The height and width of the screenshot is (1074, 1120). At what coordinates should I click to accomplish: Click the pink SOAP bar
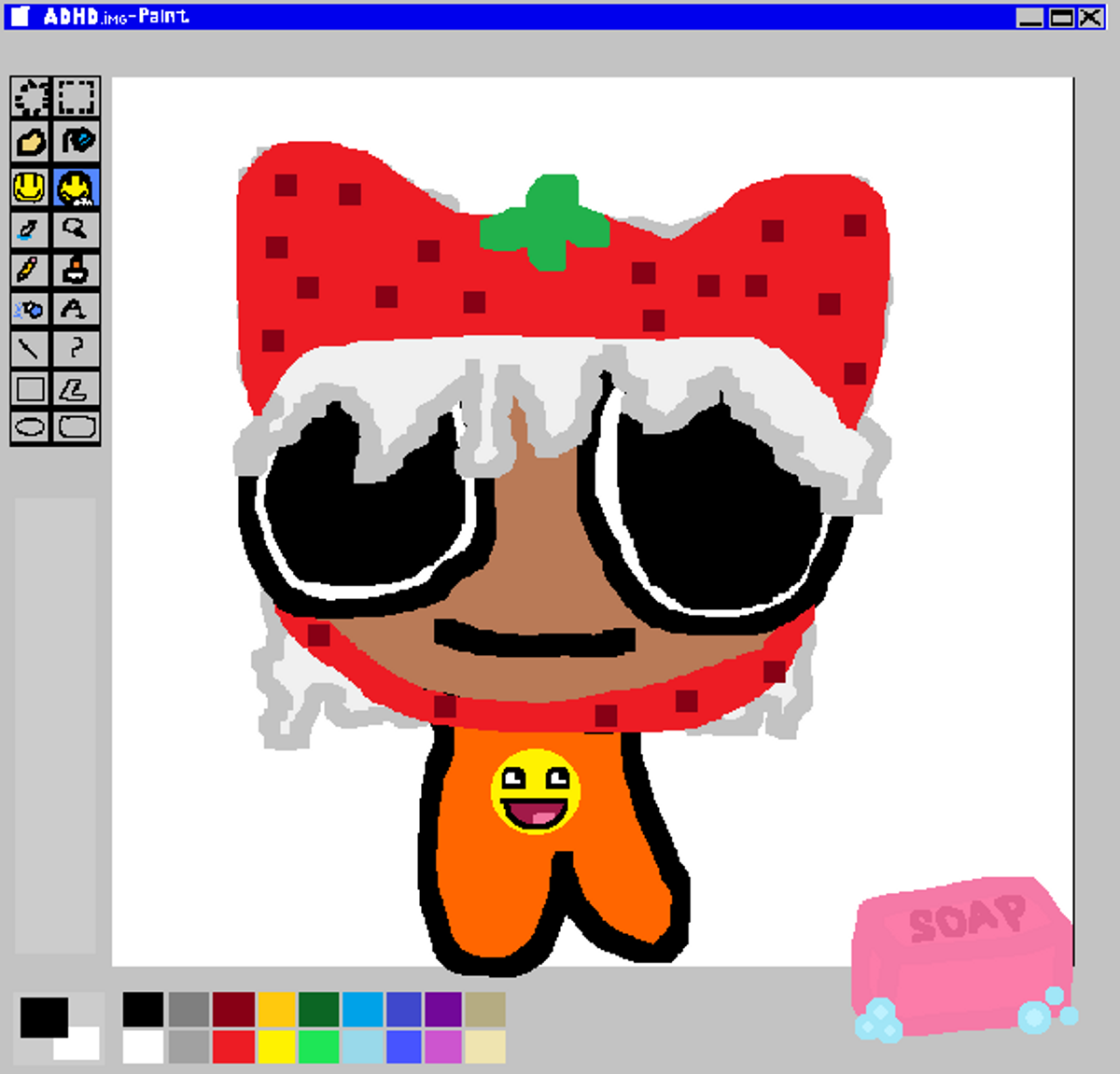point(963,956)
